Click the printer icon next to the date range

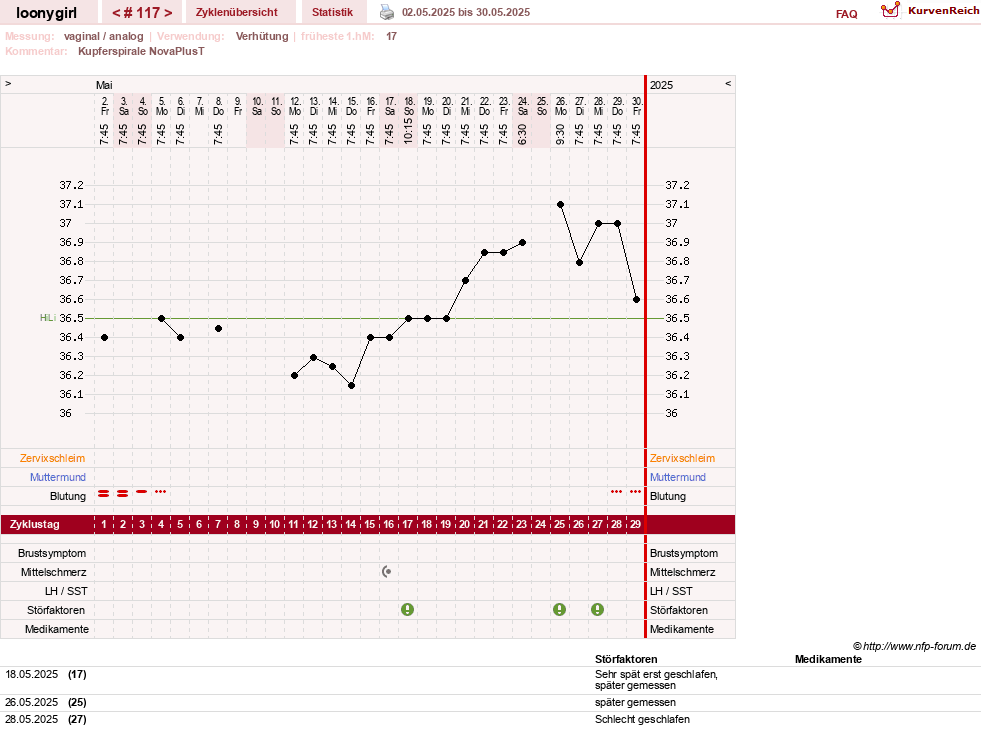[387, 12]
